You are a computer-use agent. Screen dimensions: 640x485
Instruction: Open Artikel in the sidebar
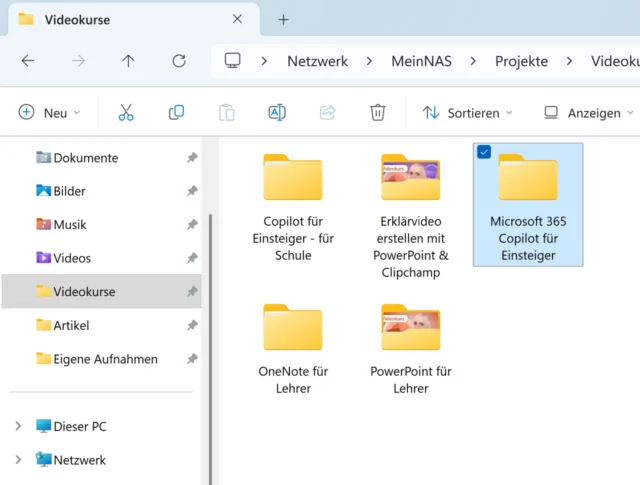(101, 325)
